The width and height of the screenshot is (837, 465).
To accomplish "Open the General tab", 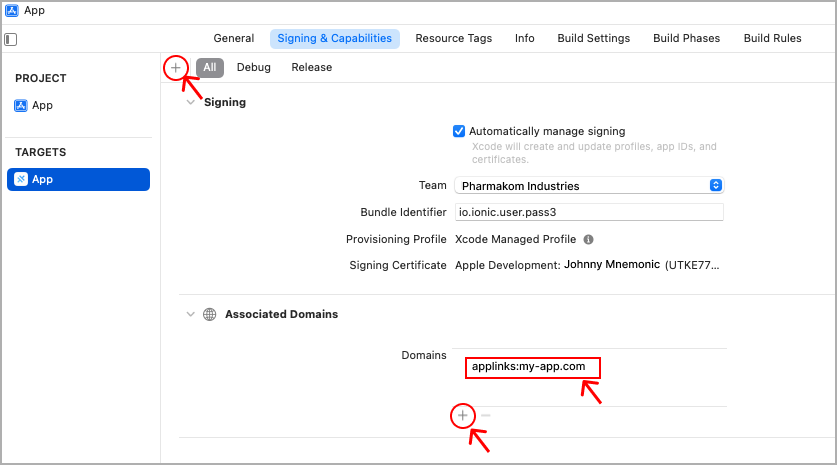I will 234,39.
